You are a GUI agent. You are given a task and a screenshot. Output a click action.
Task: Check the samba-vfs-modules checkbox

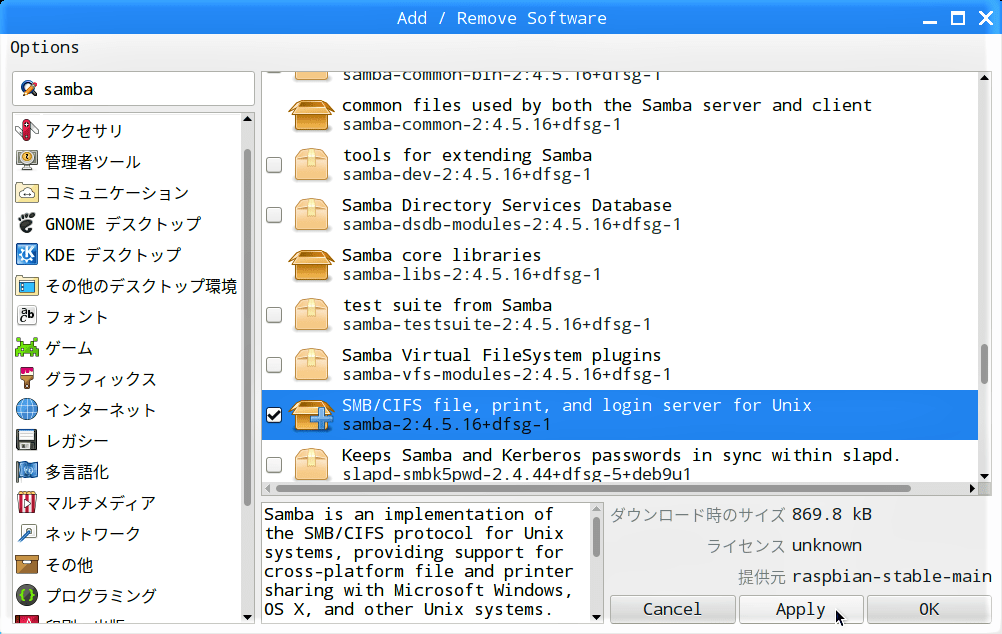(x=274, y=365)
